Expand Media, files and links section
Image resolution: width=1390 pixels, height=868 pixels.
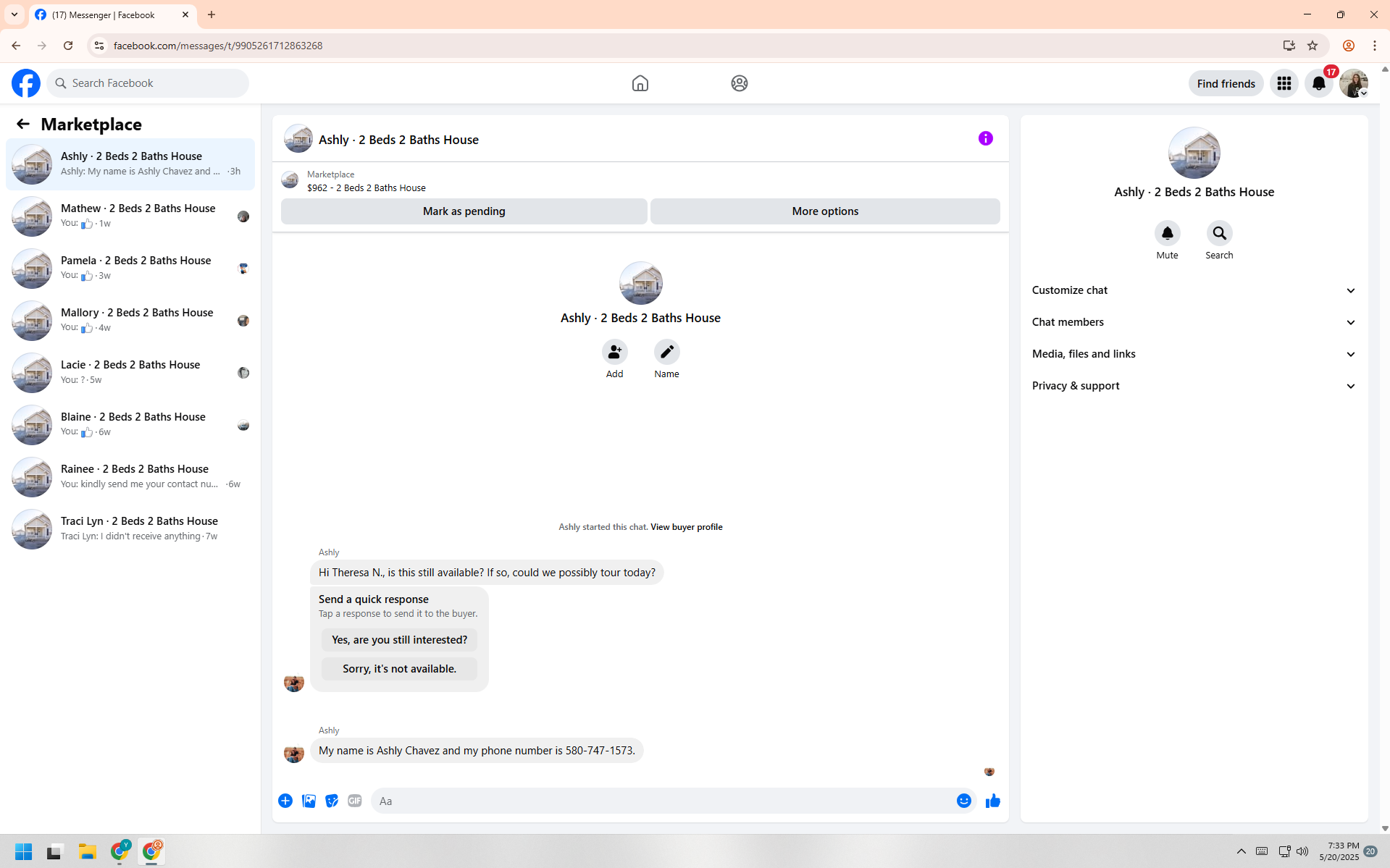[x=1194, y=354]
